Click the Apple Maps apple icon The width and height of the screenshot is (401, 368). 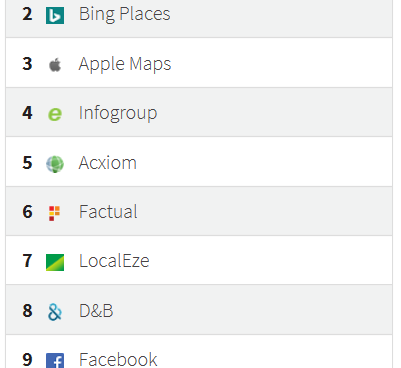point(55,65)
